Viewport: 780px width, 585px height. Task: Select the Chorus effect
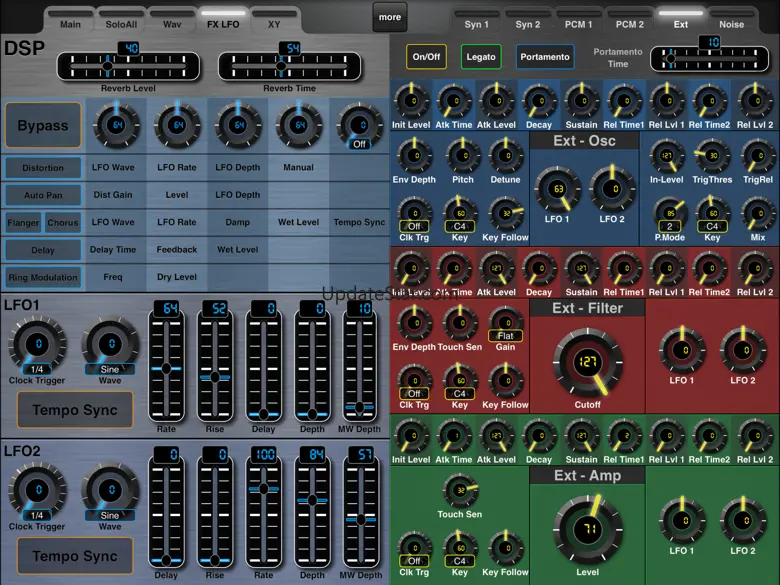pyautogui.click(x=63, y=222)
